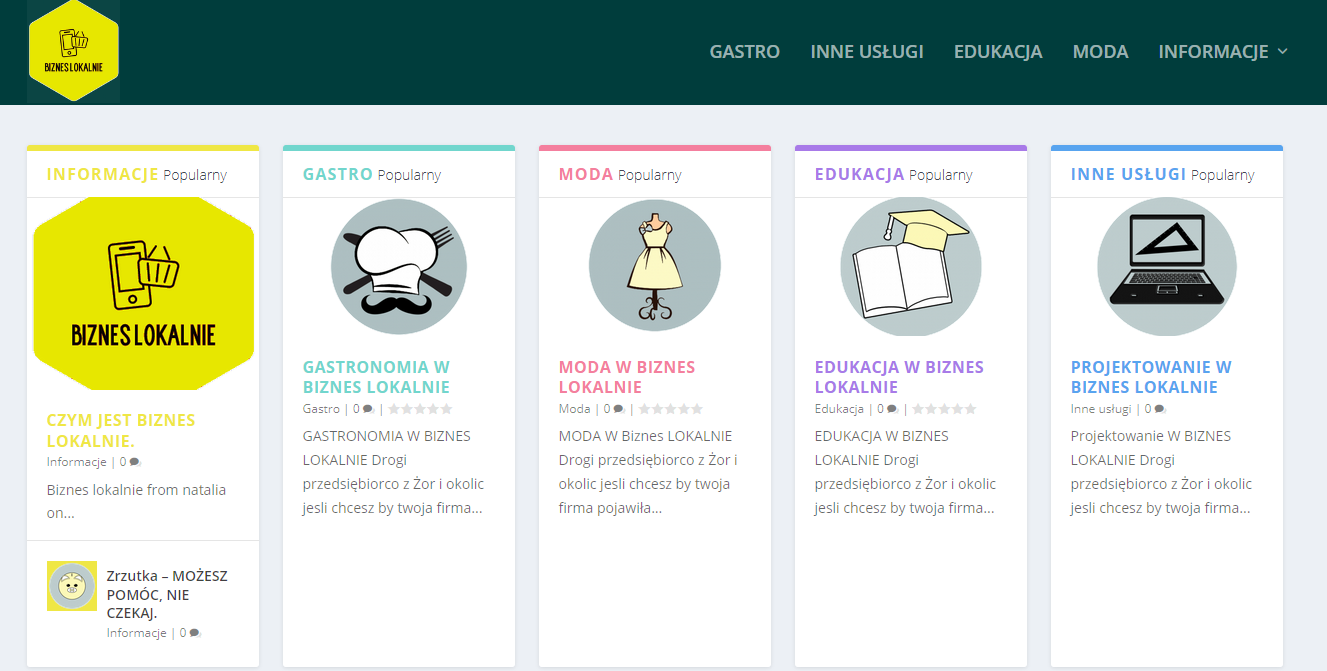Click the Biznes Lokalnie hexagon logo in header
The width and height of the screenshot is (1327, 671).
tap(74, 51)
